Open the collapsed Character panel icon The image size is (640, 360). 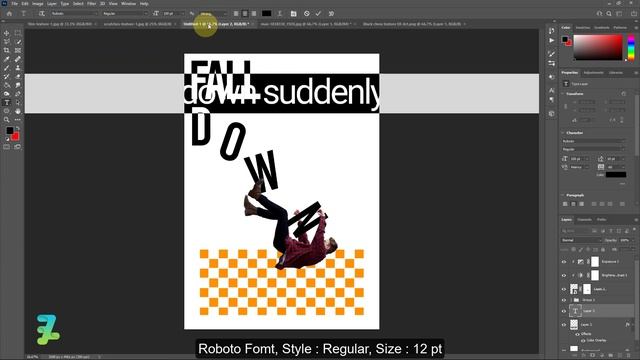[x=552, y=90]
